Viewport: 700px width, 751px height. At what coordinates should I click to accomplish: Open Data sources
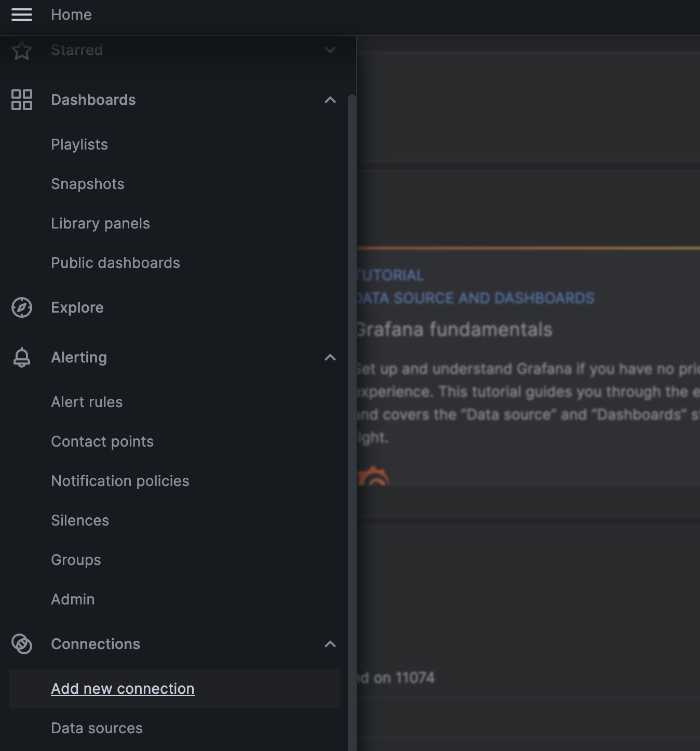tap(97, 728)
